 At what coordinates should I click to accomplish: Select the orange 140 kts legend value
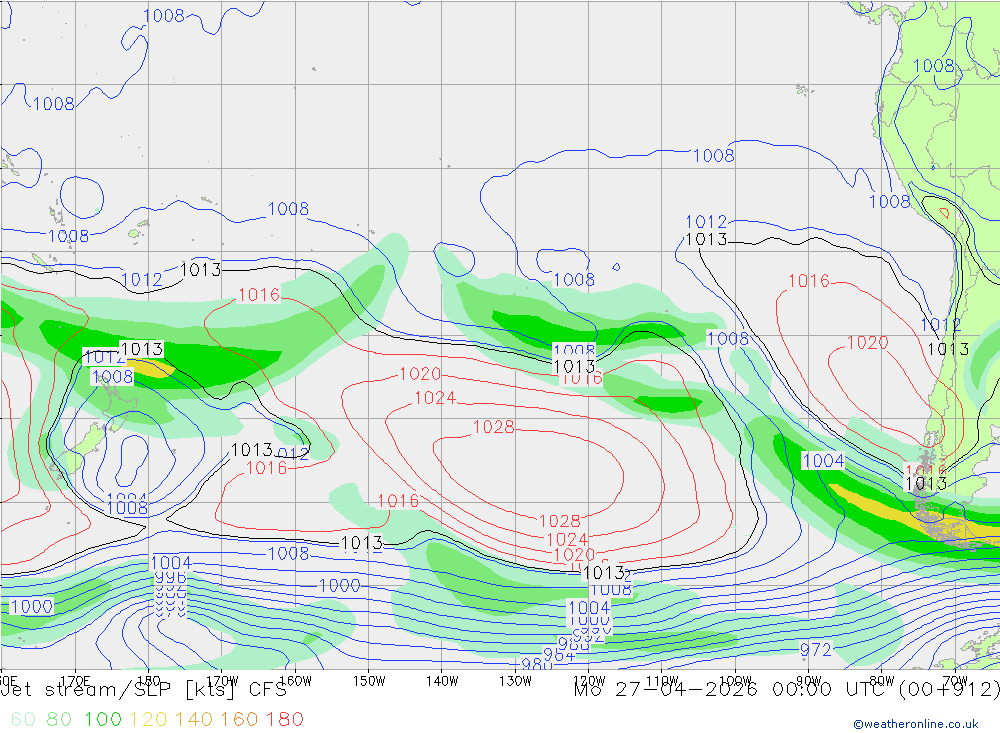pyautogui.click(x=193, y=719)
